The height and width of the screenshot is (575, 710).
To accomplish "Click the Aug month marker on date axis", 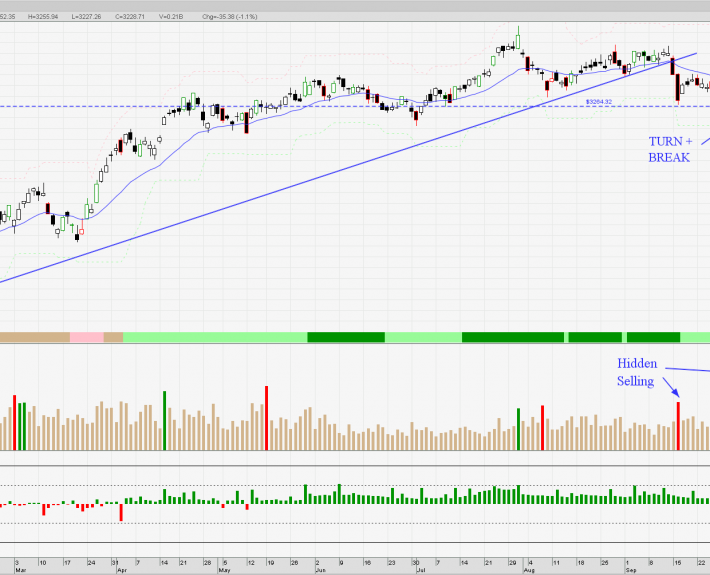I will point(528,569).
